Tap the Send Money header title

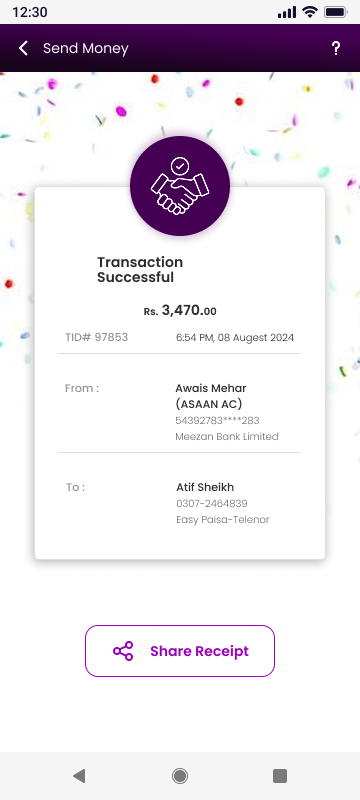click(x=86, y=48)
